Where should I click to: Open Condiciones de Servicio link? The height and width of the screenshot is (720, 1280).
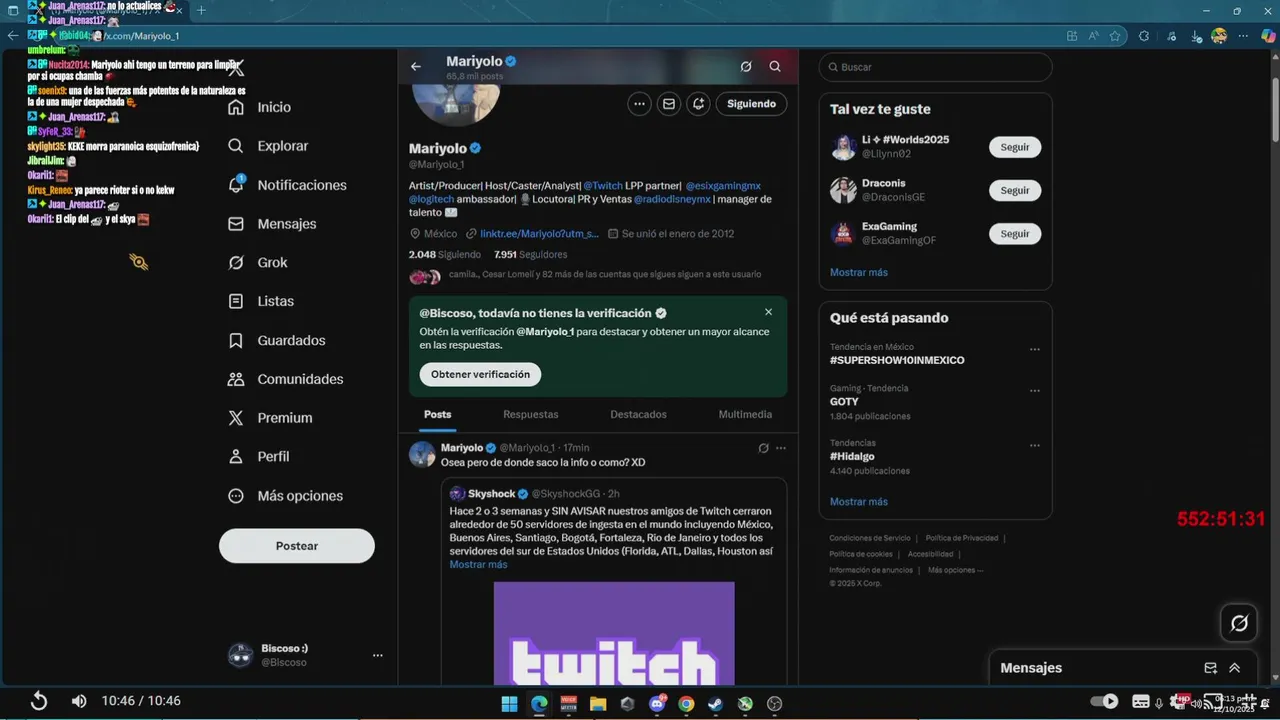(x=870, y=538)
